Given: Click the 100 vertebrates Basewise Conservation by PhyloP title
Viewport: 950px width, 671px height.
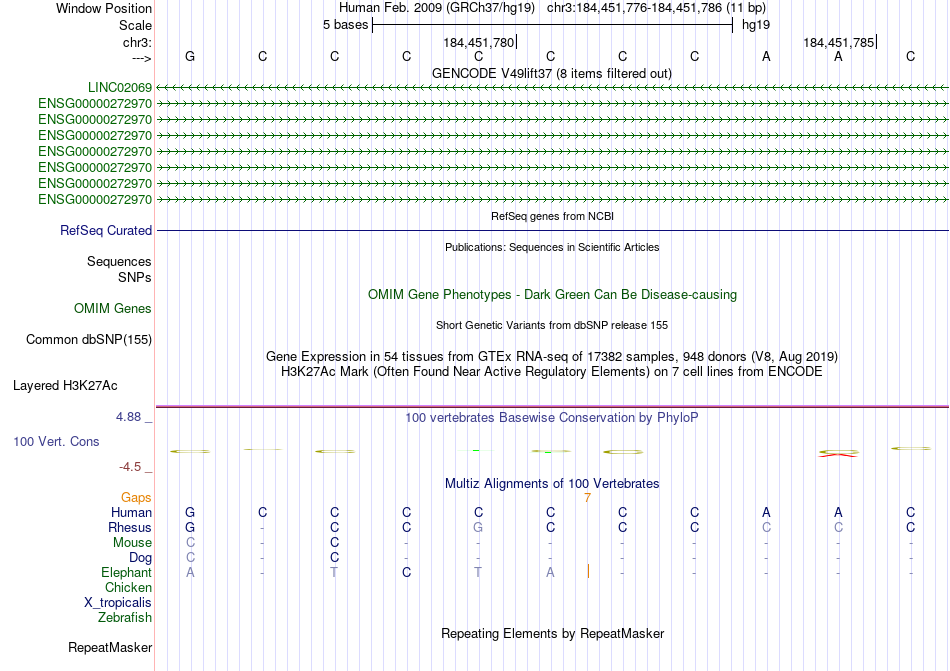Looking at the screenshot, I should (552, 417).
